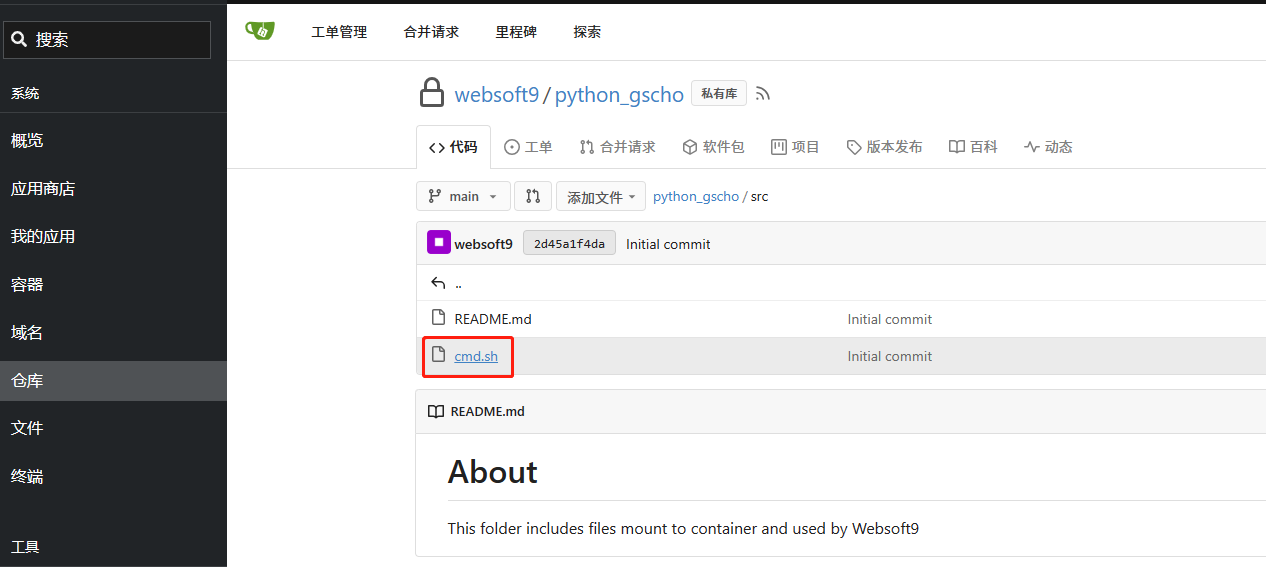This screenshot has height=567, width=1266.
Task: Switch to the 工单 tab
Action: (x=528, y=147)
